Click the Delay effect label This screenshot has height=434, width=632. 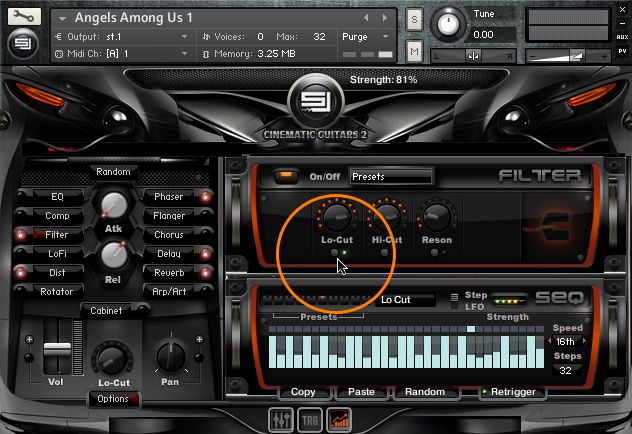pyautogui.click(x=169, y=253)
